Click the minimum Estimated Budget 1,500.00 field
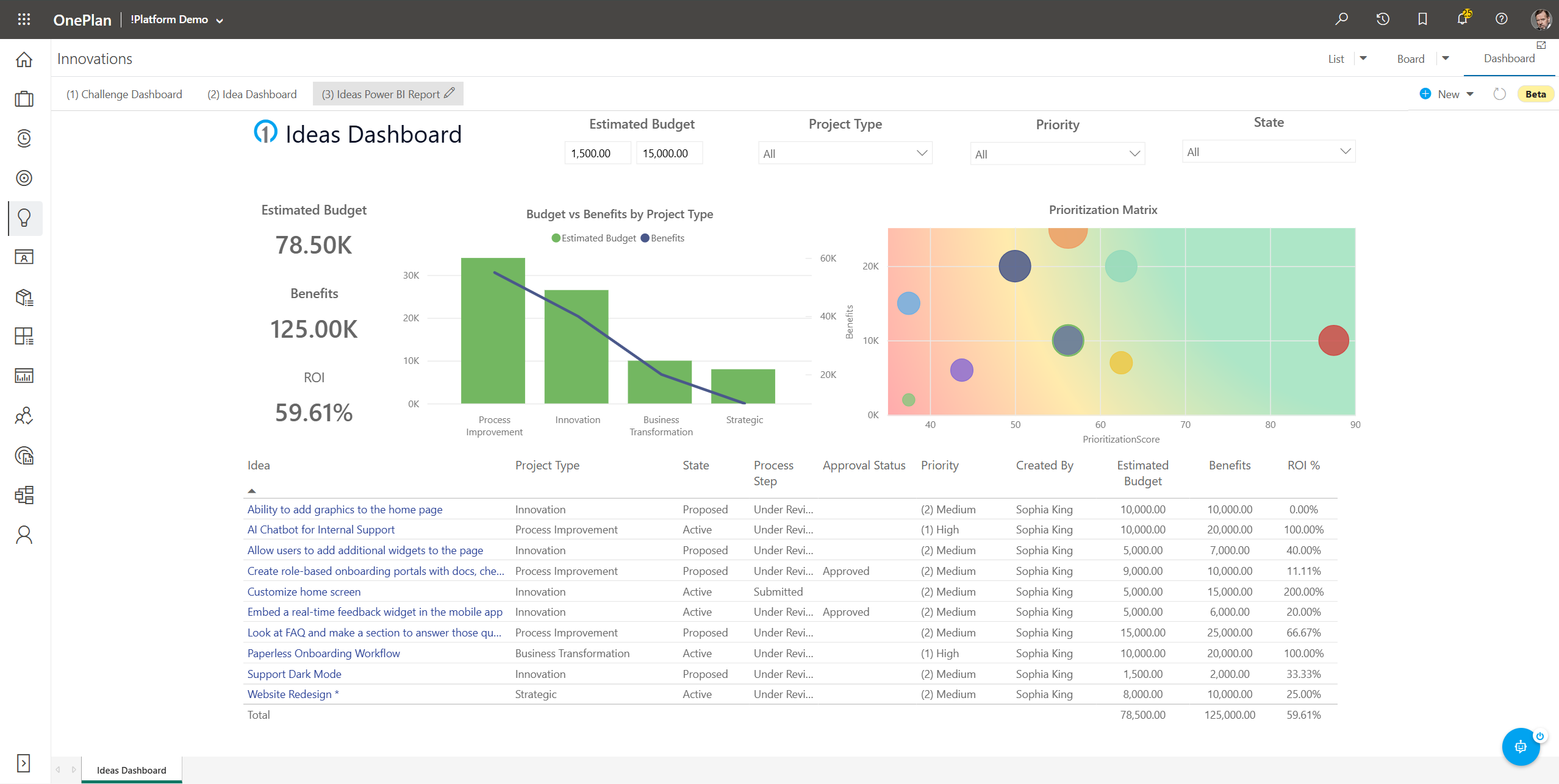The height and width of the screenshot is (784, 1559). tap(598, 153)
